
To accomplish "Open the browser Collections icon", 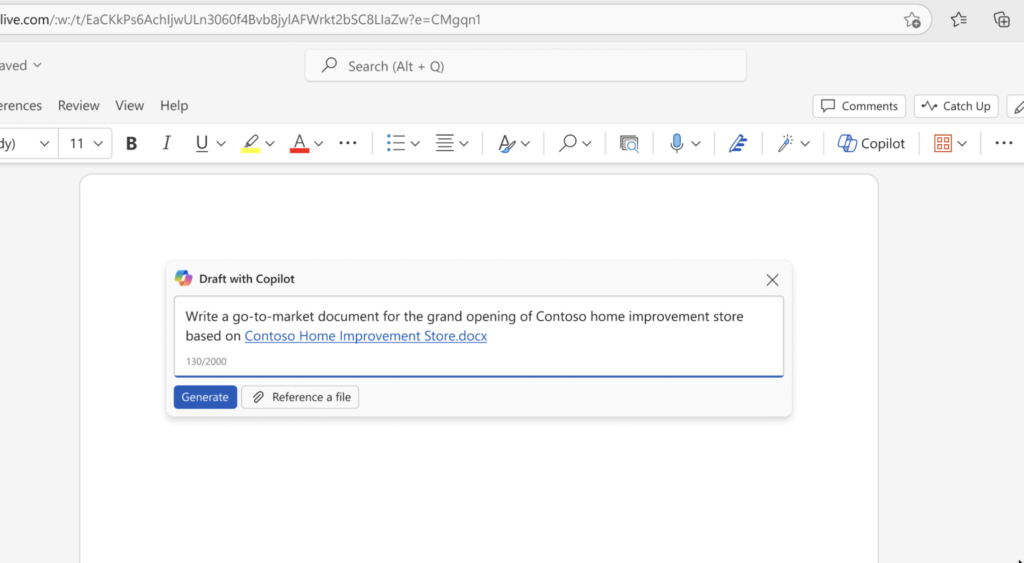I will (x=1002, y=20).
